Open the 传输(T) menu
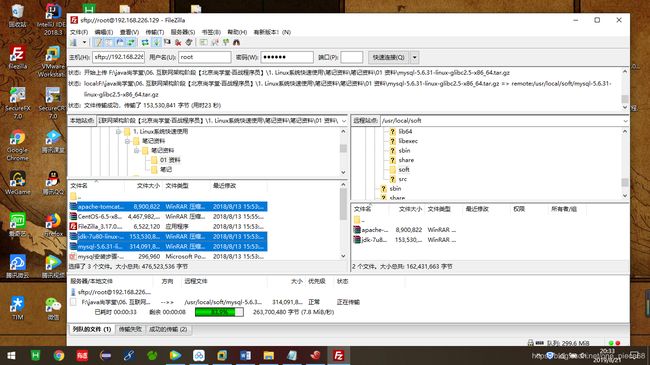This screenshot has height=365, width=650. click(155, 32)
